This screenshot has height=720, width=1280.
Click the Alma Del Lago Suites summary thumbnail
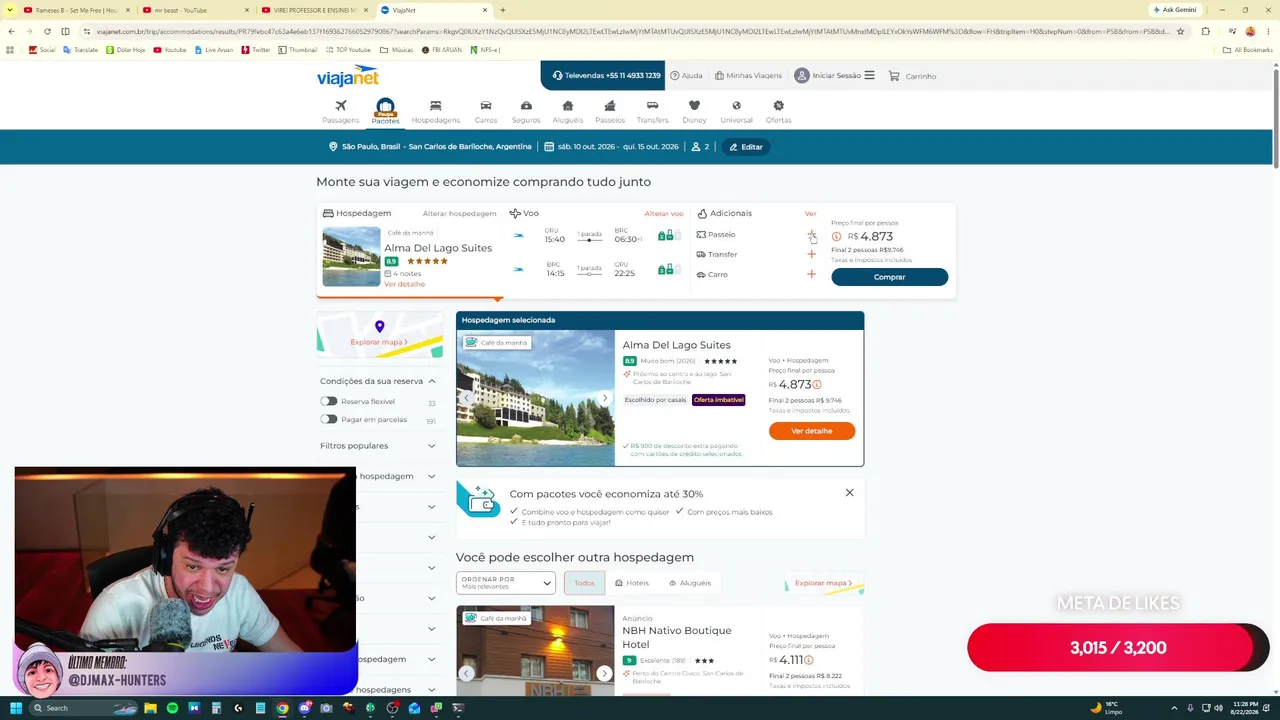(x=351, y=256)
